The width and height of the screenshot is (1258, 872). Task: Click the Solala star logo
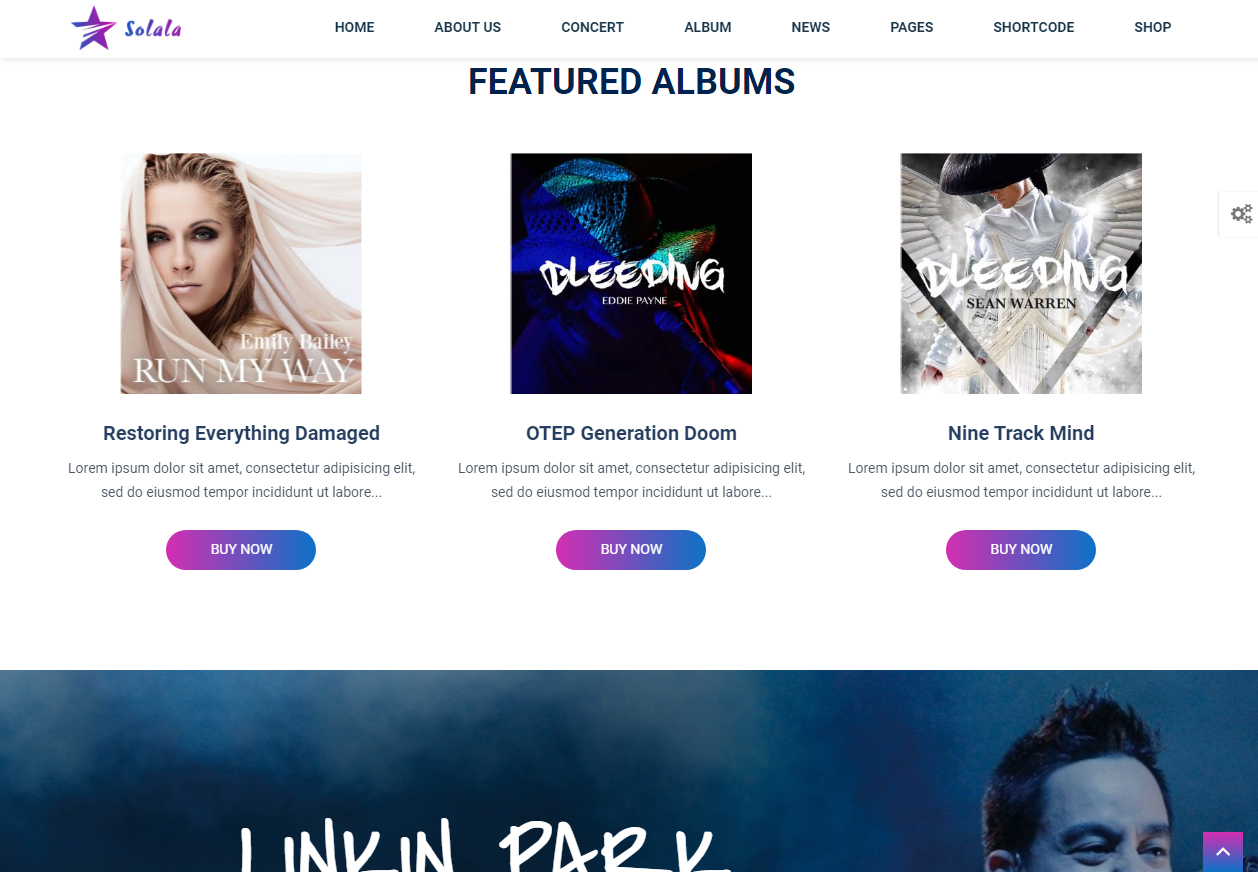126,28
